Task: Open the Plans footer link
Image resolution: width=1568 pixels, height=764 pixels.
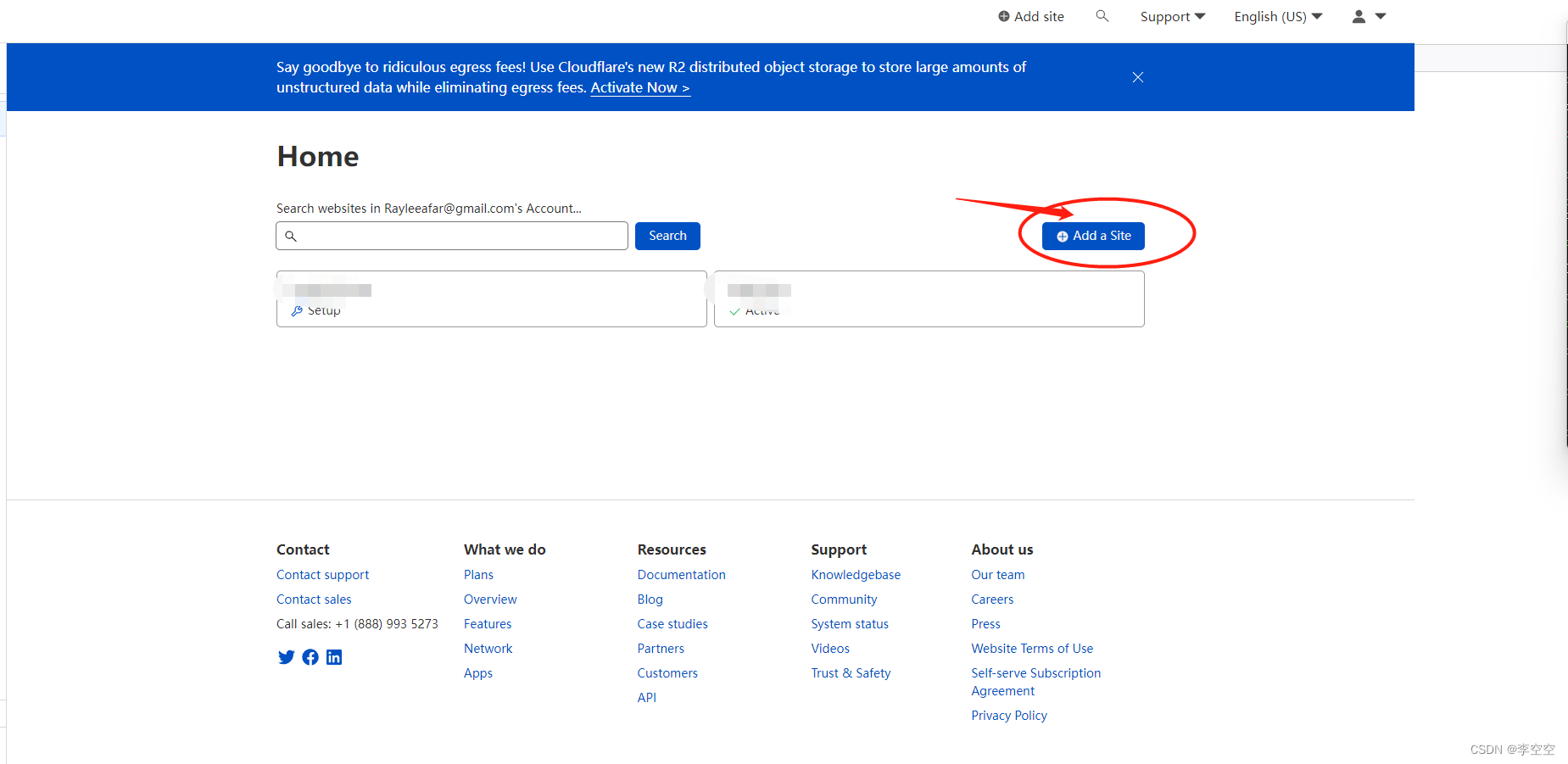Action: [x=478, y=575]
